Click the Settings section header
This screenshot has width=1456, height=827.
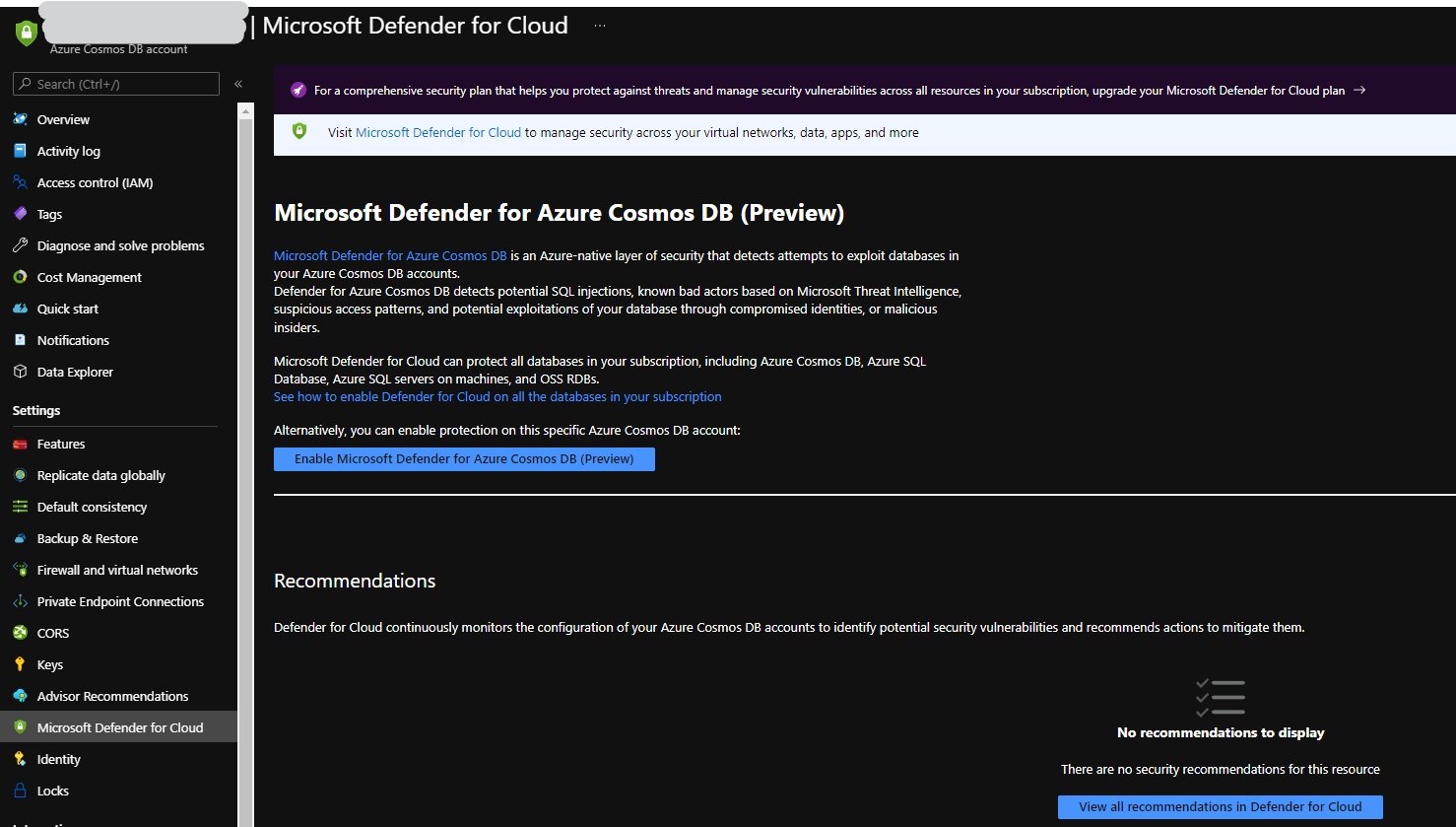(x=36, y=410)
